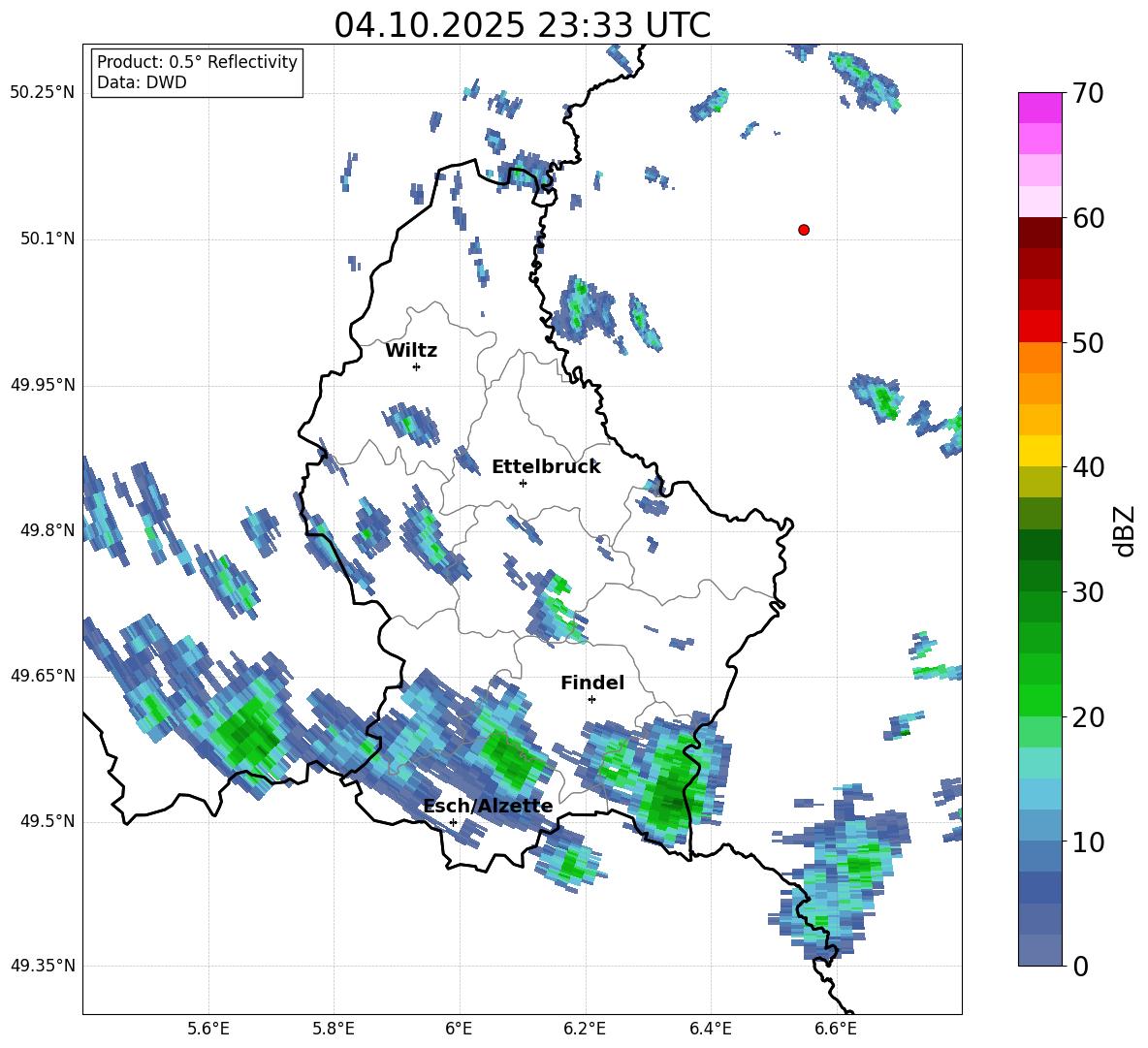Click the Esch/Alzette station cross marker
Image resolution: width=1148 pixels, height=1048 pixels.
click(x=453, y=822)
